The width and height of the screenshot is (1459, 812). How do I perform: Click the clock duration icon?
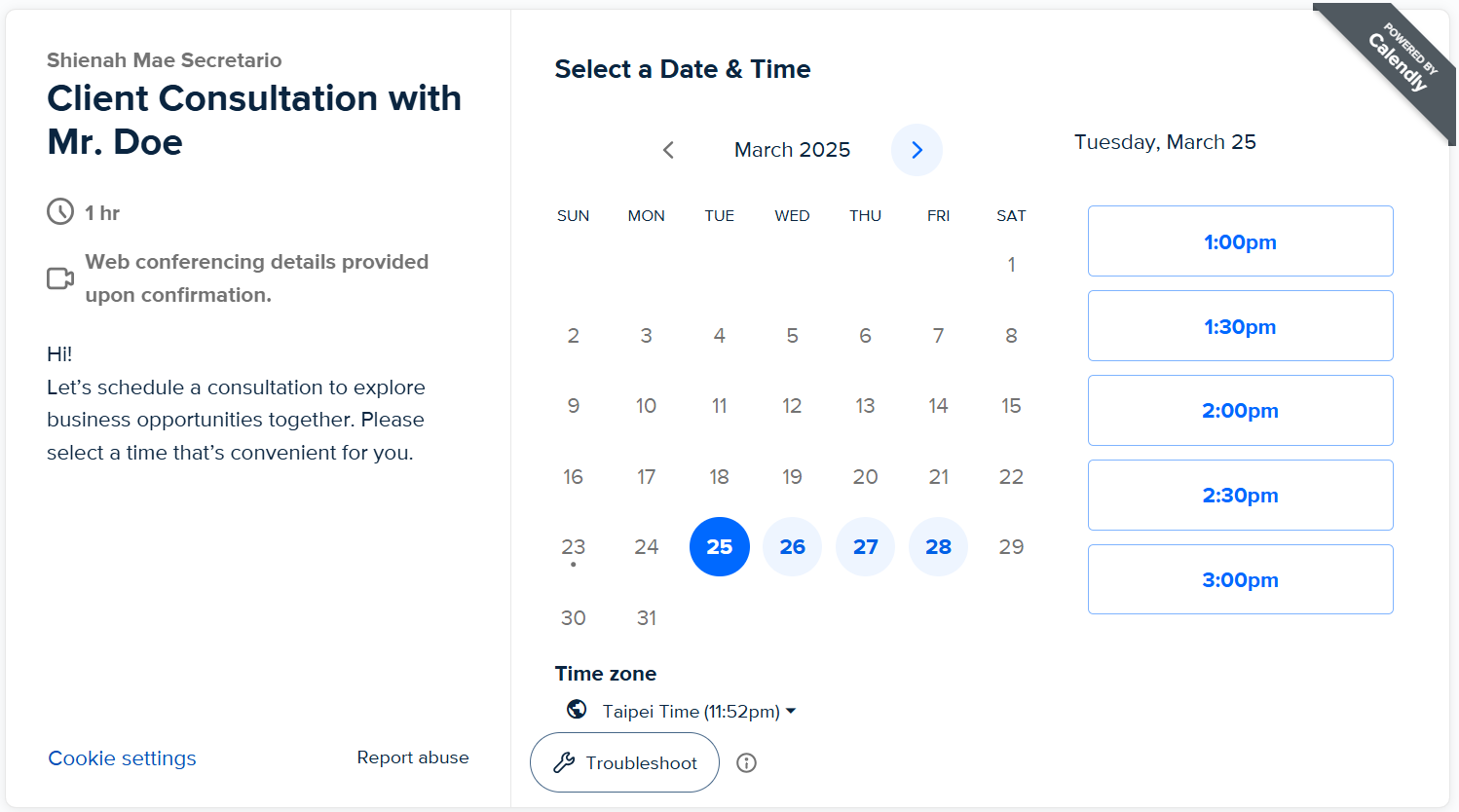[x=60, y=212]
